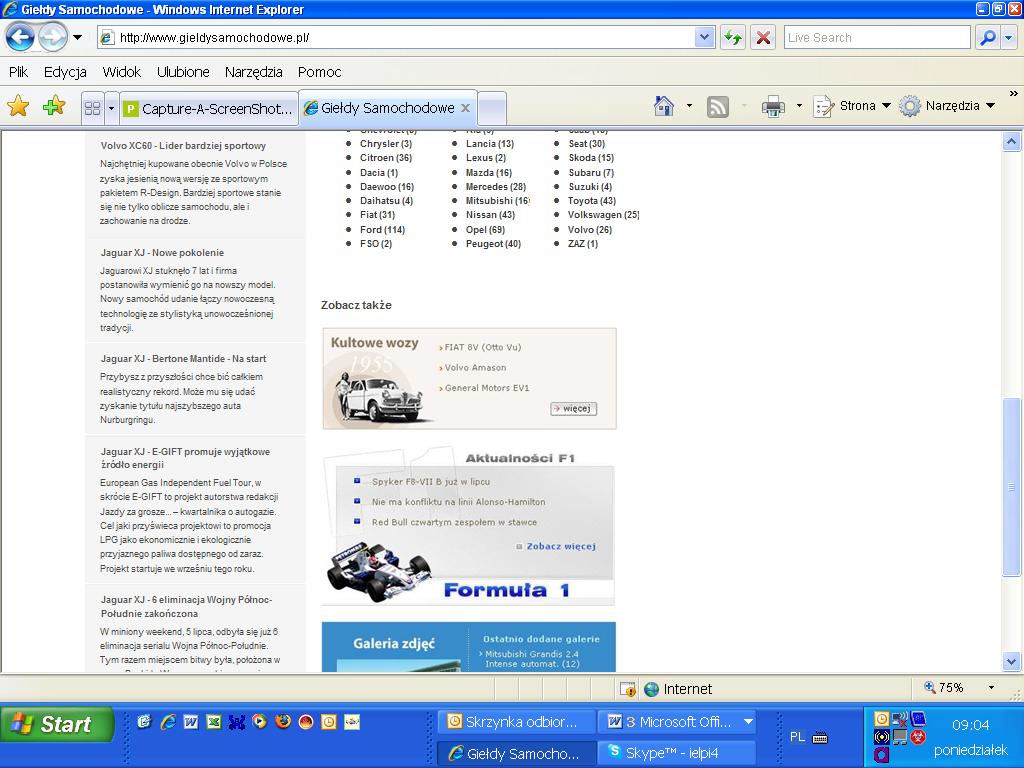Launch Firefox from the Quick Launch bar
Image resolution: width=1024 pixels, height=768 pixels.
click(x=283, y=722)
